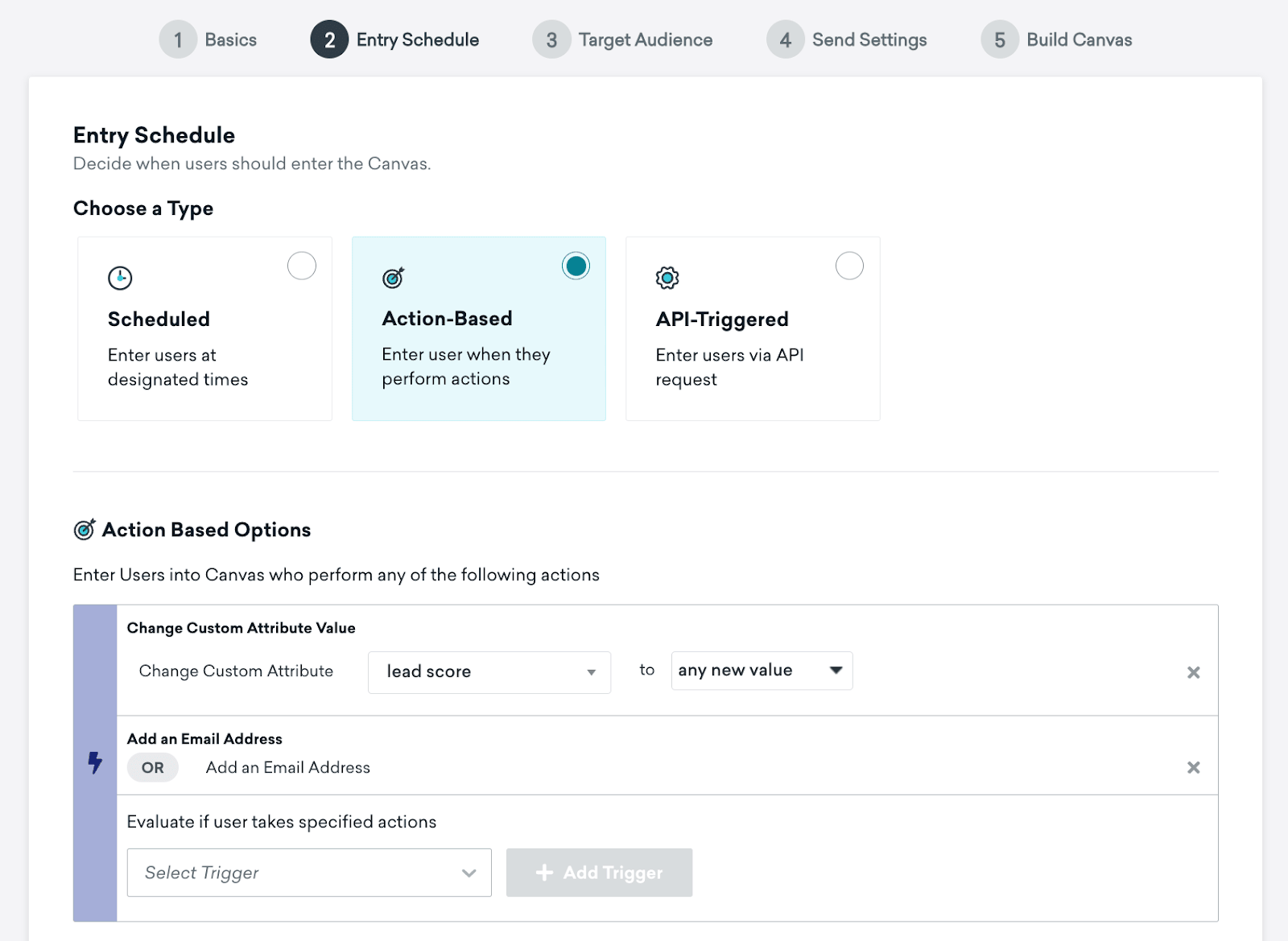Image resolution: width=1288 pixels, height=941 pixels.
Task: Click the Add Trigger button
Action: point(599,873)
